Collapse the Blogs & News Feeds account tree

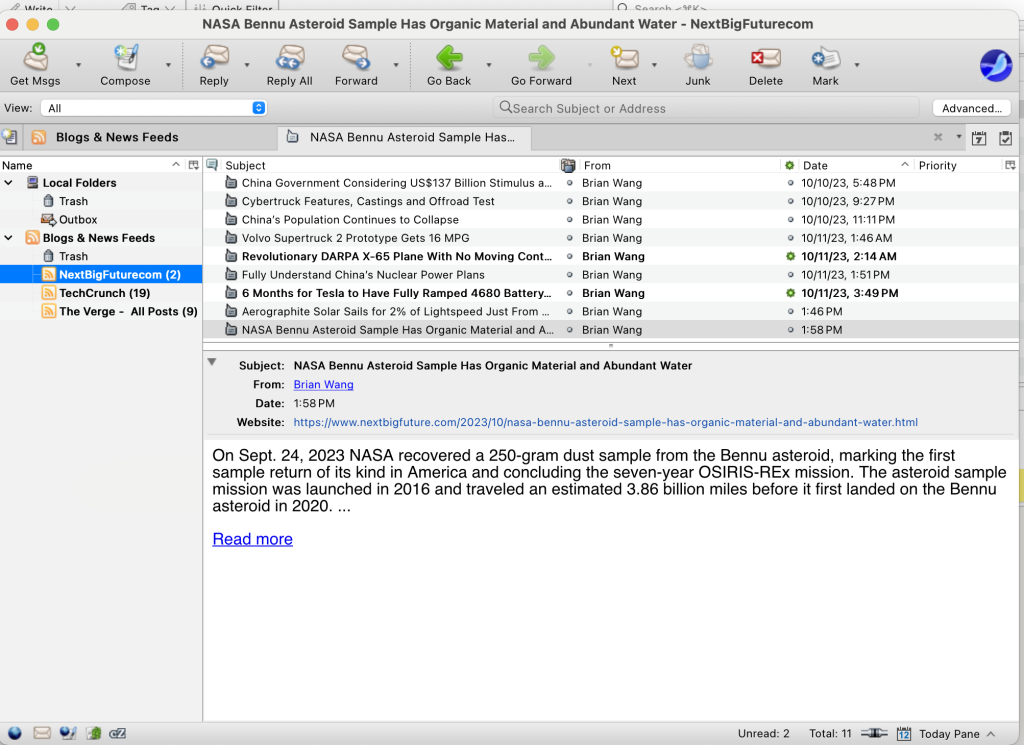pos(8,238)
